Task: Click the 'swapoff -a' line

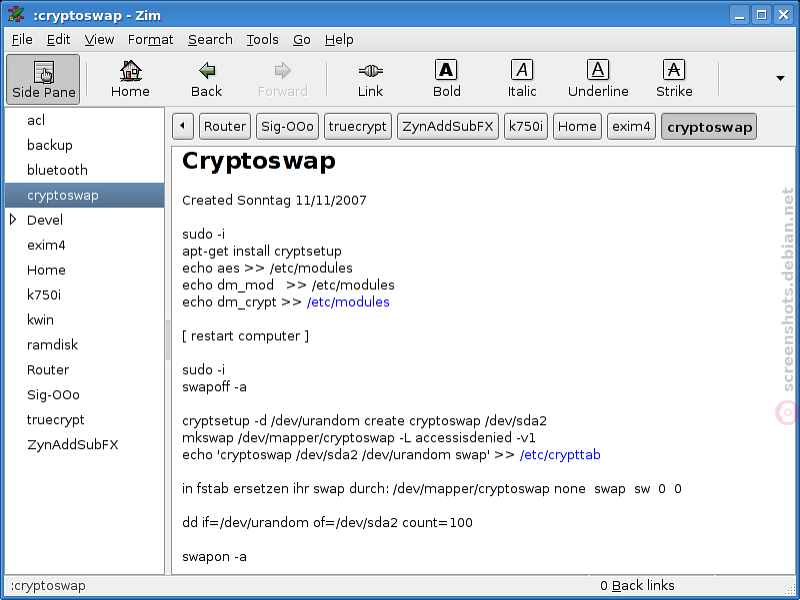Action: [x=214, y=387]
